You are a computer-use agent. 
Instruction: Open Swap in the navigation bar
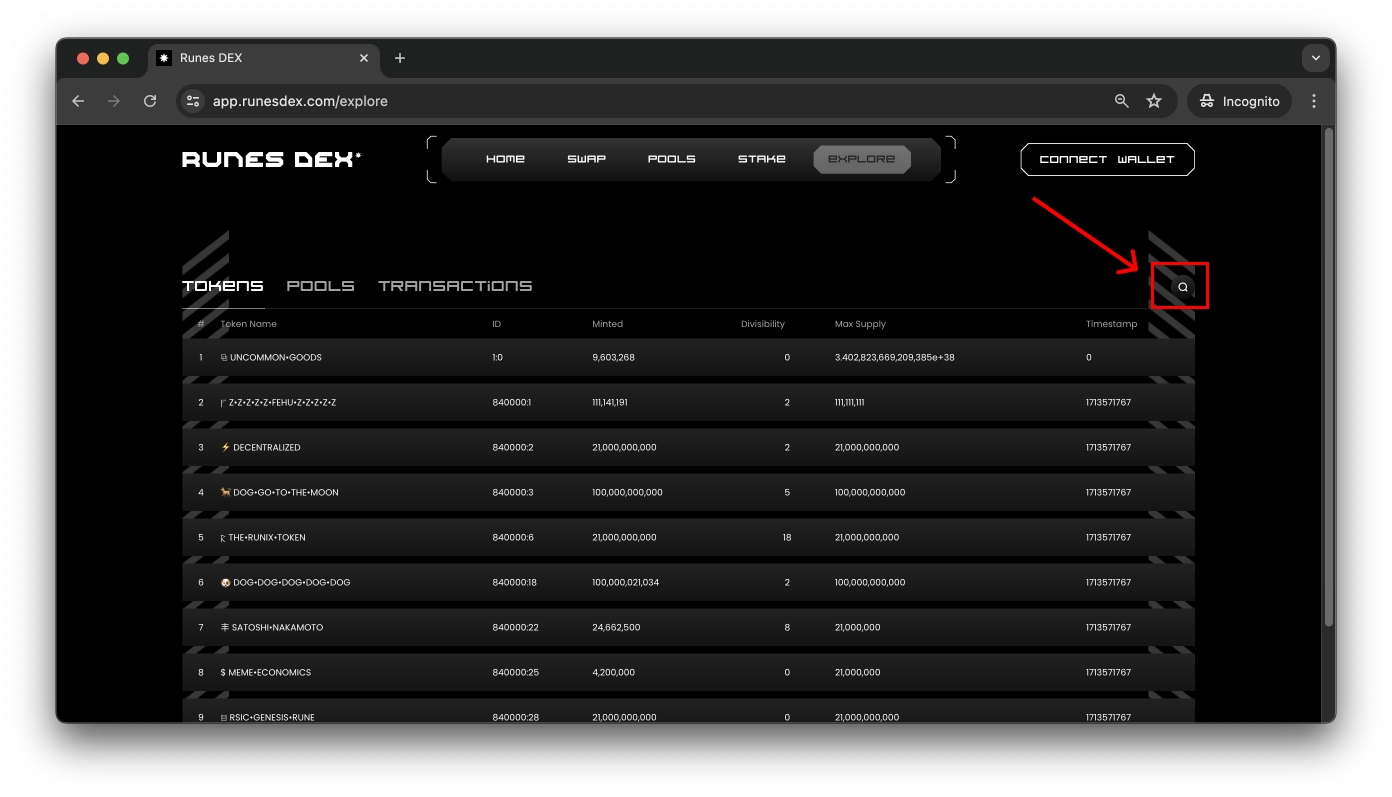[586, 159]
